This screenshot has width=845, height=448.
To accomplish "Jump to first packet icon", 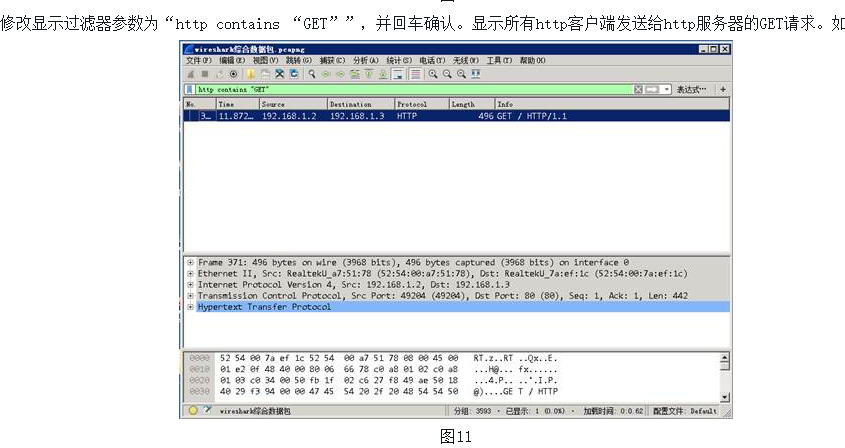I will coord(369,74).
